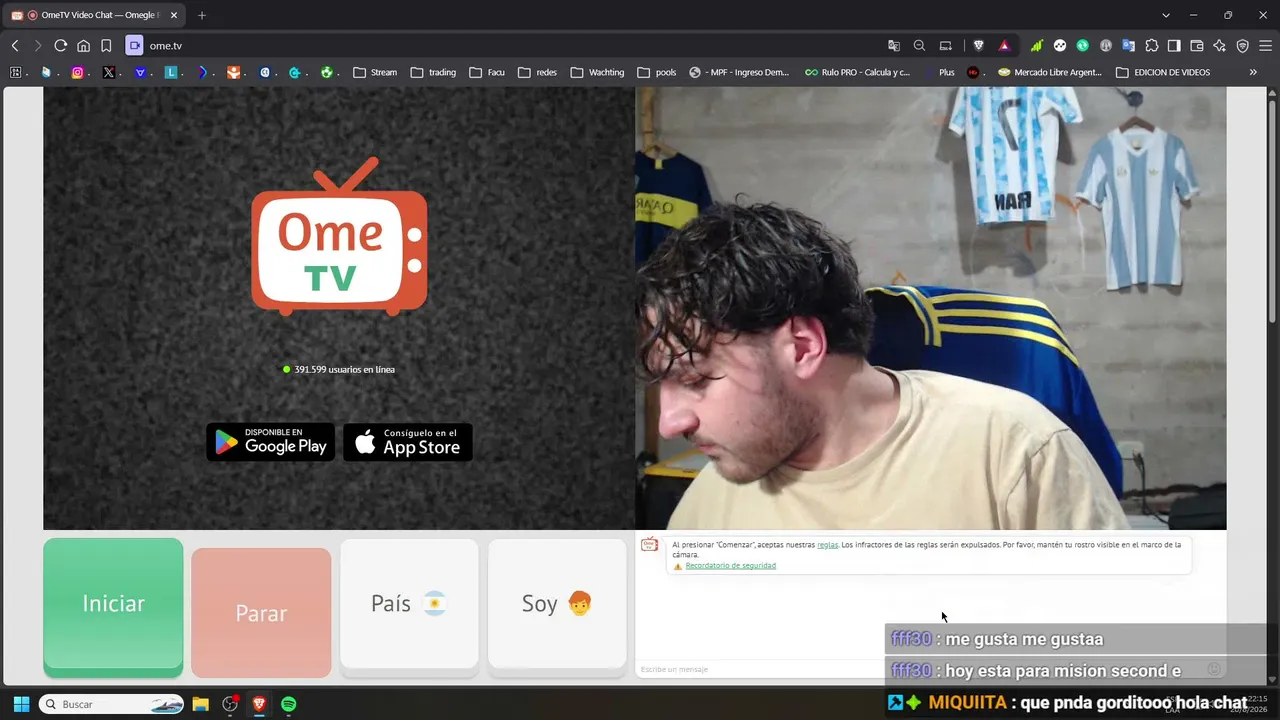Open the trading bookmarks folder
This screenshot has height=720, width=1280.
pos(433,72)
